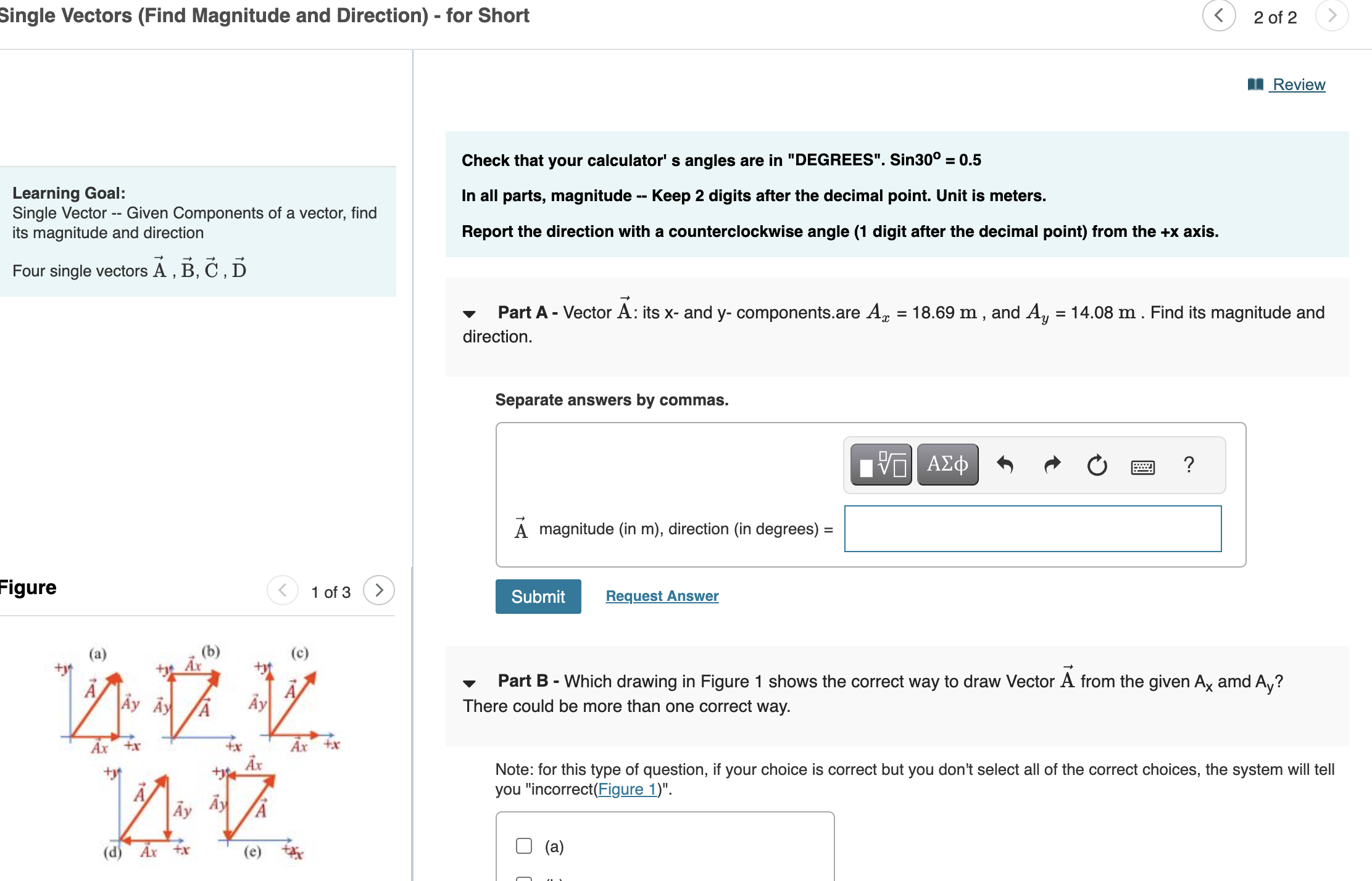Show the on-screen keyboard shortcuts icon

coord(1142,467)
